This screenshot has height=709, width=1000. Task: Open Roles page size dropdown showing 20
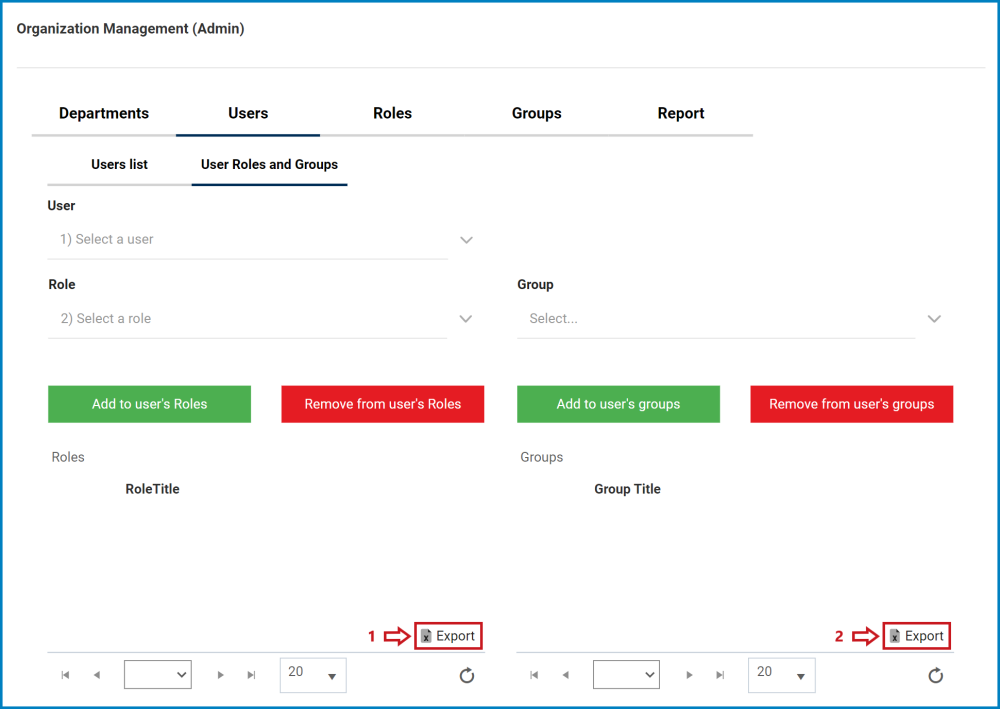point(313,675)
